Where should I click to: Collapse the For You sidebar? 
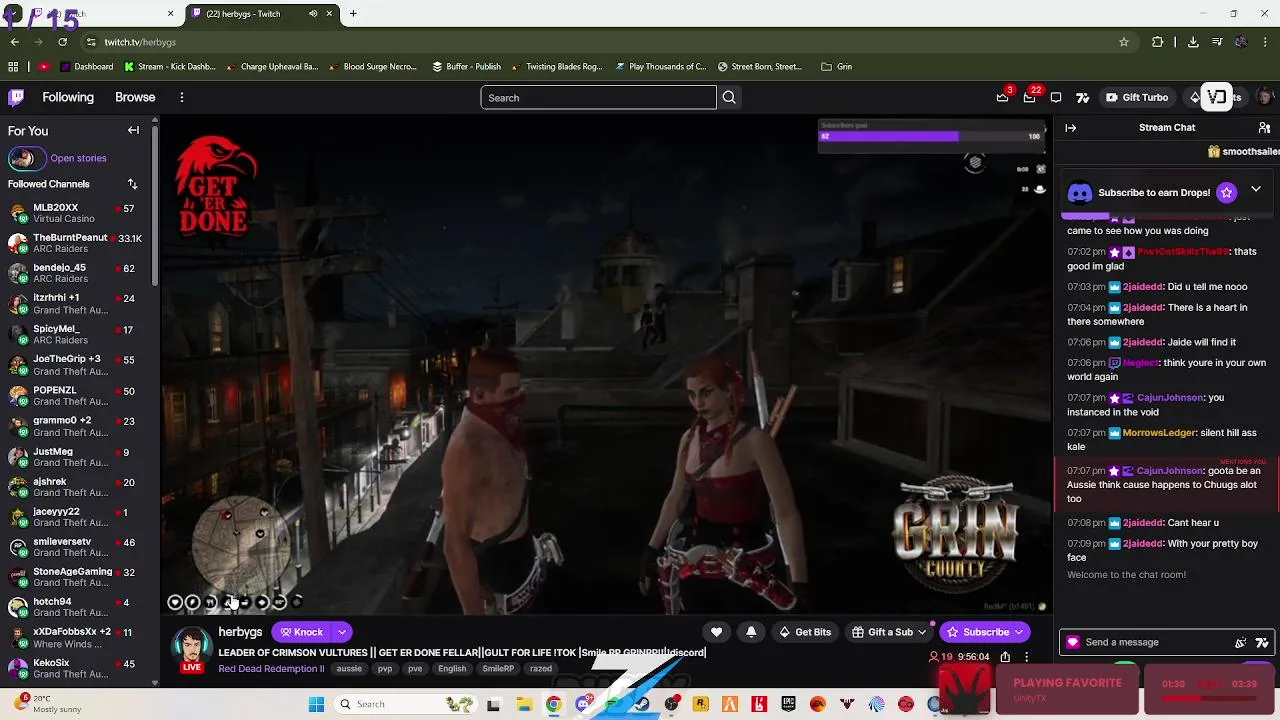(x=133, y=130)
